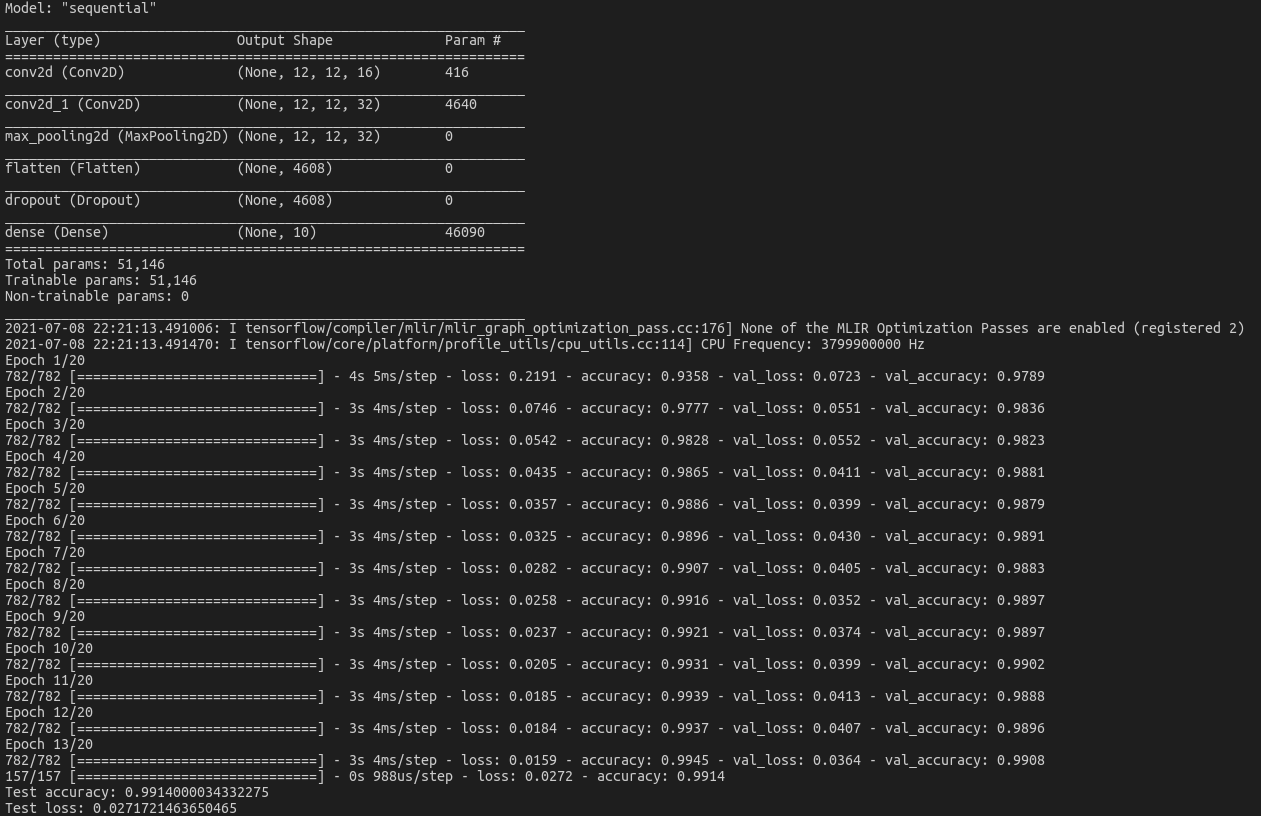1261x816 pixels.
Task: Select the Trainable params line
Action: pos(100,280)
